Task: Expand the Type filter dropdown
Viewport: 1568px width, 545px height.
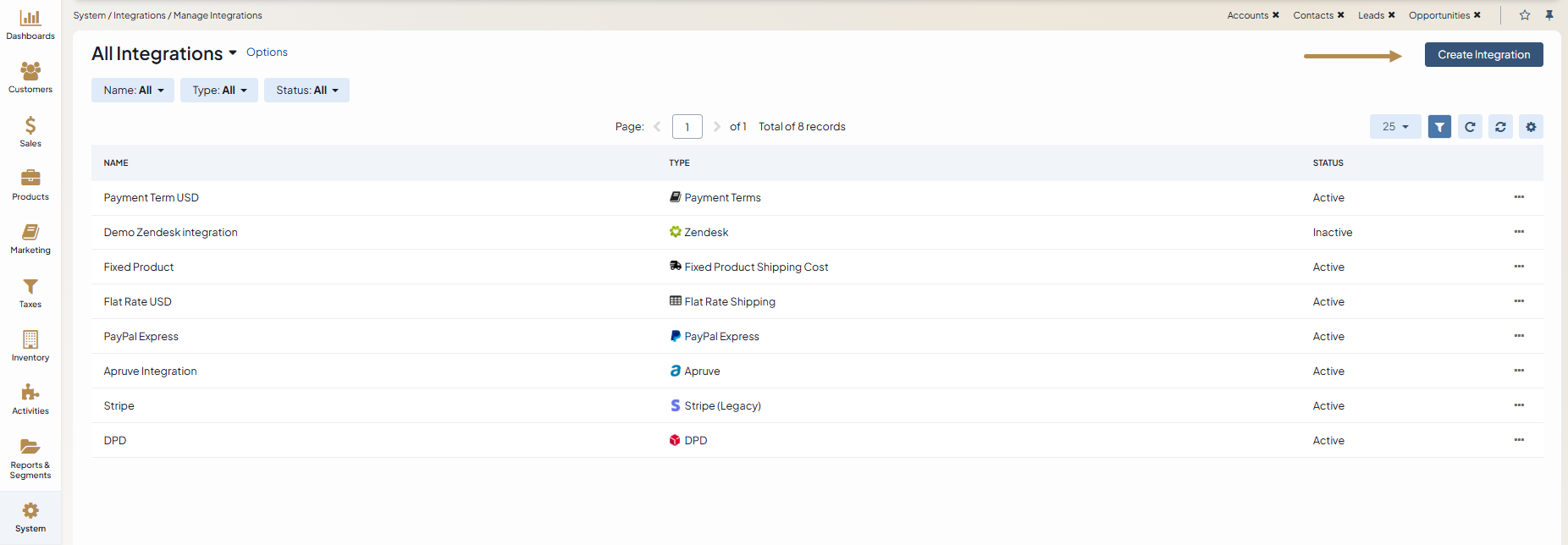Action: click(x=219, y=91)
